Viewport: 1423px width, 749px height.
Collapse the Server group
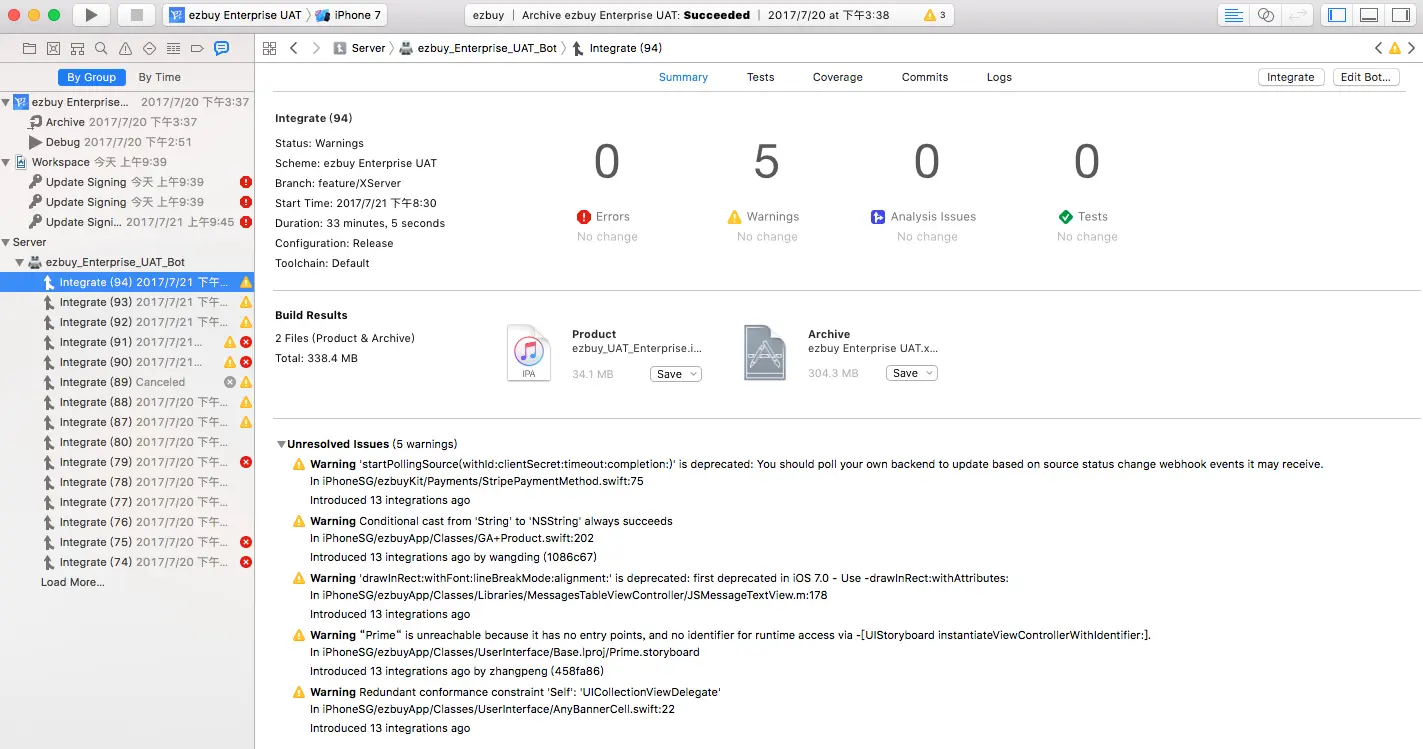6,242
